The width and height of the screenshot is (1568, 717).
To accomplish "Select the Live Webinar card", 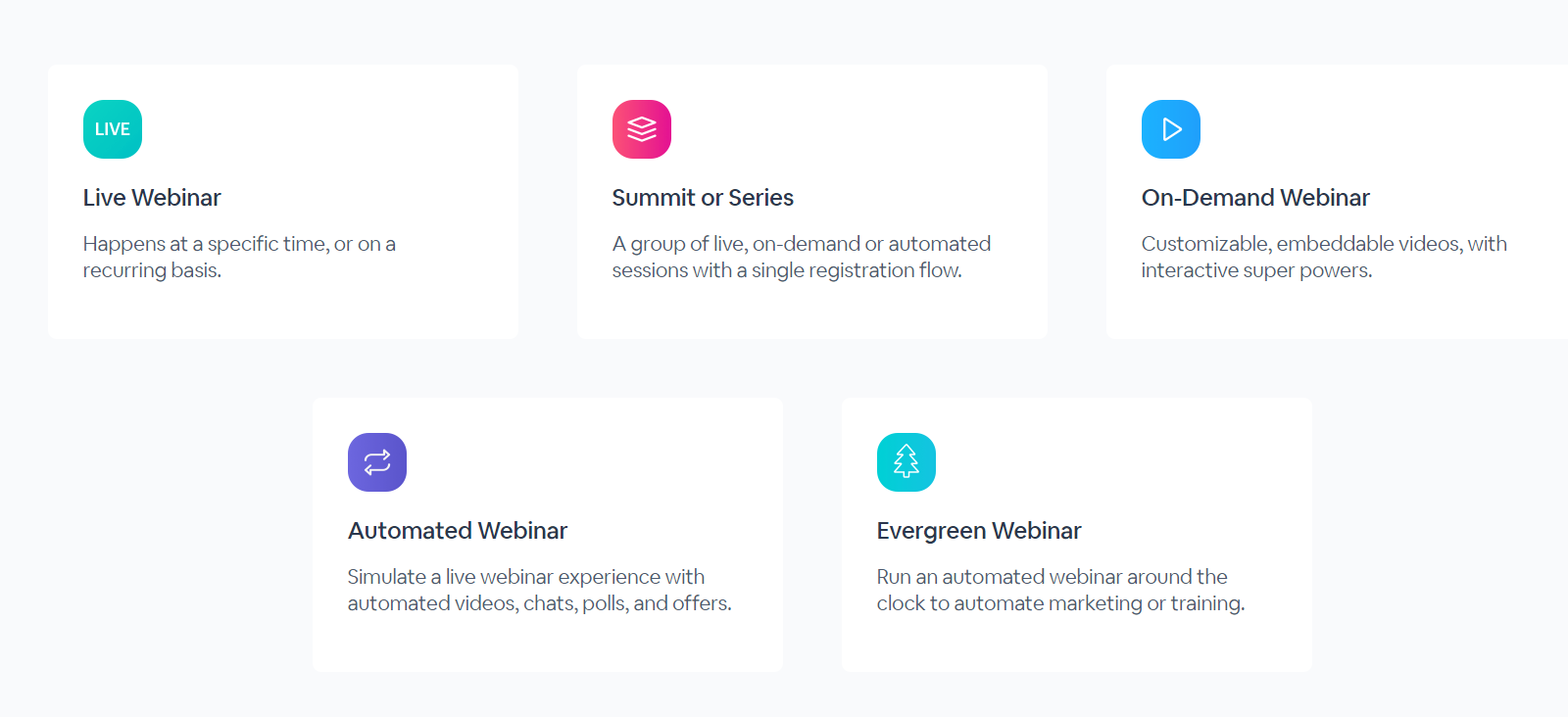I will 283,202.
